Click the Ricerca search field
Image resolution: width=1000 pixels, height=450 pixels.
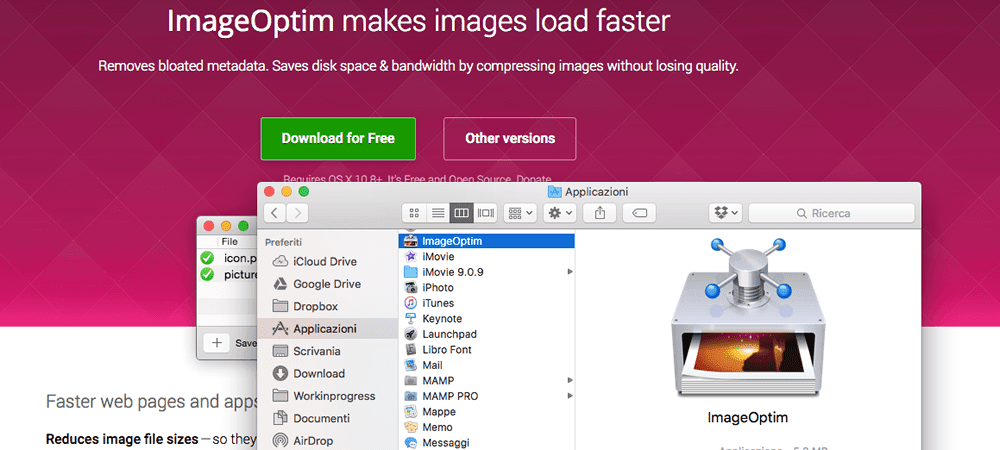831,213
